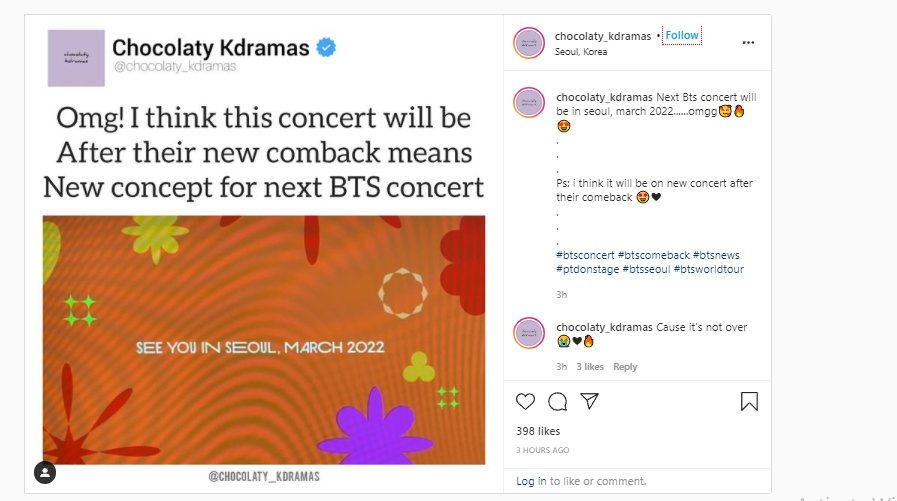Click tagged people icon on photo
Image resolution: width=897 pixels, height=501 pixels.
pos(45,471)
